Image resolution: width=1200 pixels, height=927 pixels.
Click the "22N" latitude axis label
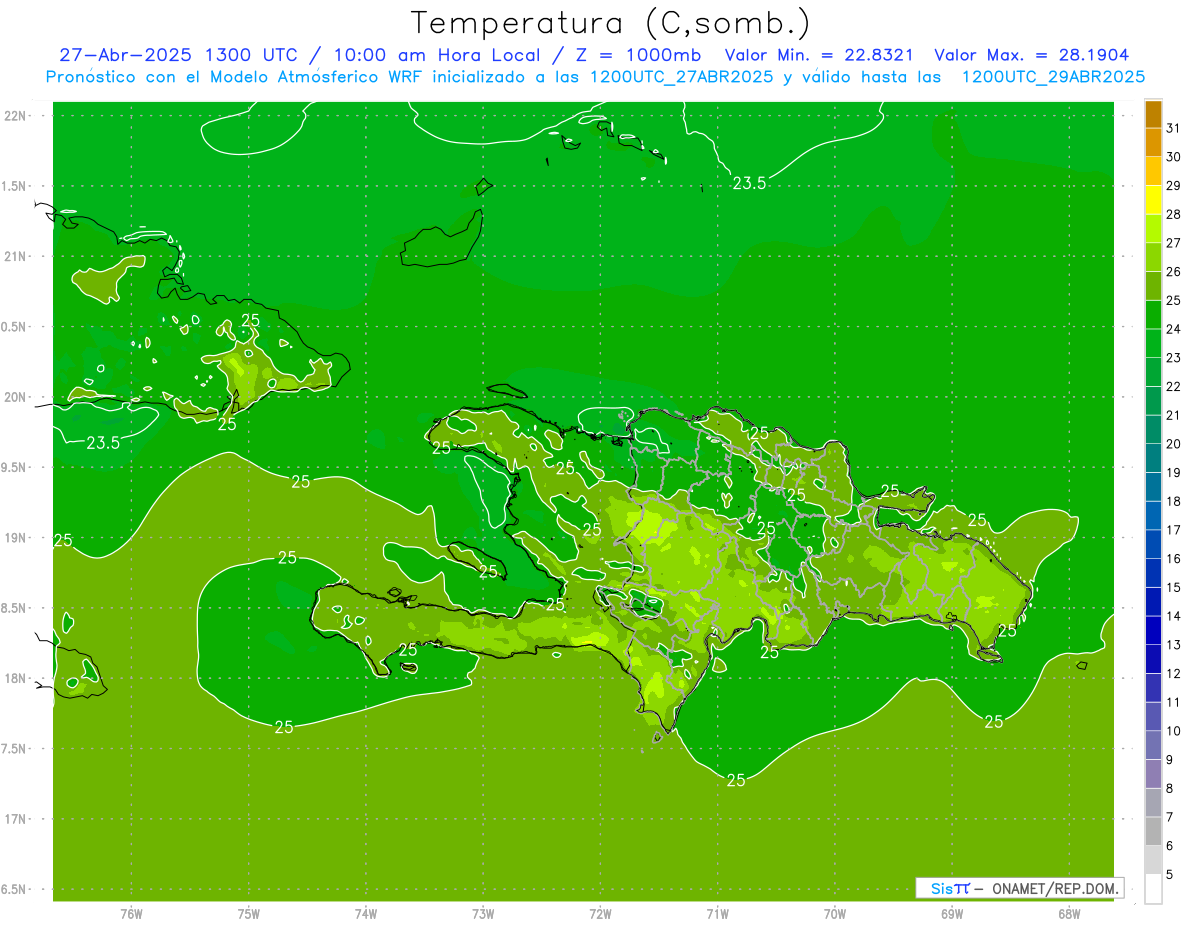pos(15,116)
